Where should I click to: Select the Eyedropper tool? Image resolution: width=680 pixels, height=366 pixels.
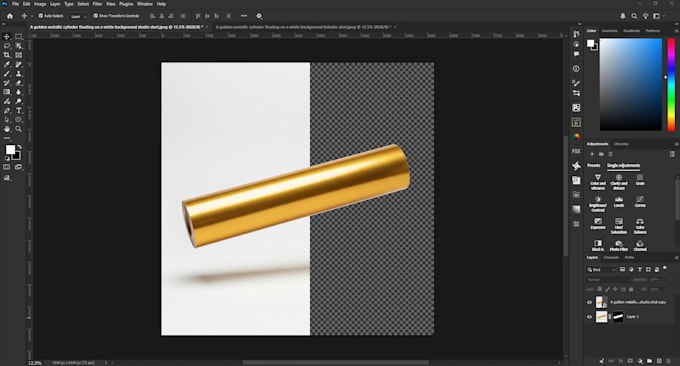tap(7, 64)
